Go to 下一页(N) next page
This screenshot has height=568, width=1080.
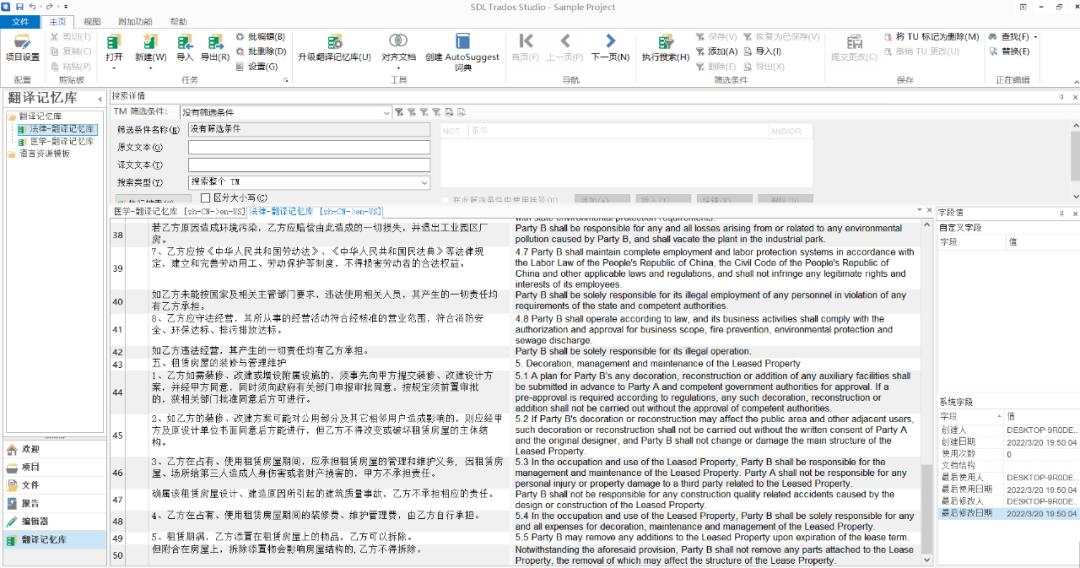tap(610, 48)
